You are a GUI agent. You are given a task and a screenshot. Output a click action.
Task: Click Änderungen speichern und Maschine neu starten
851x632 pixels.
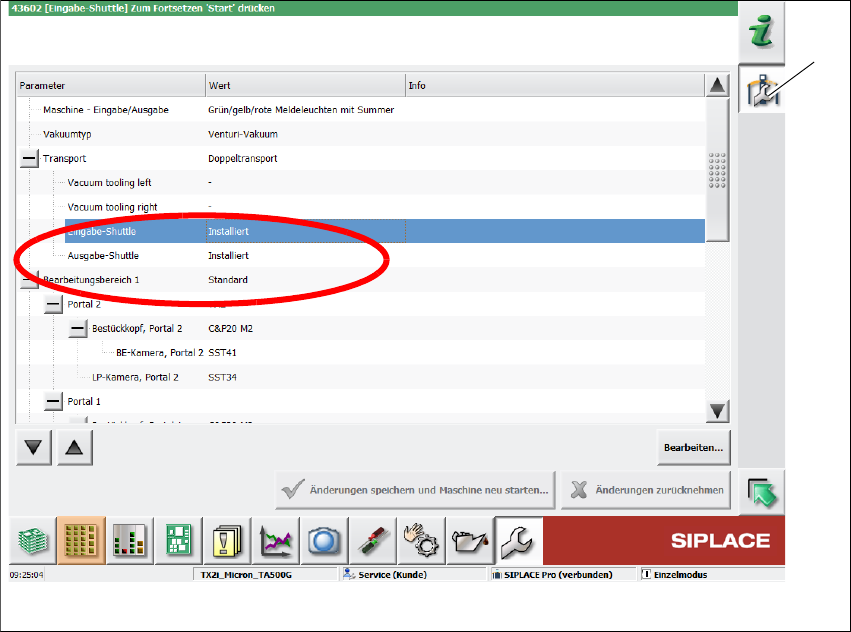pyautogui.click(x=415, y=490)
